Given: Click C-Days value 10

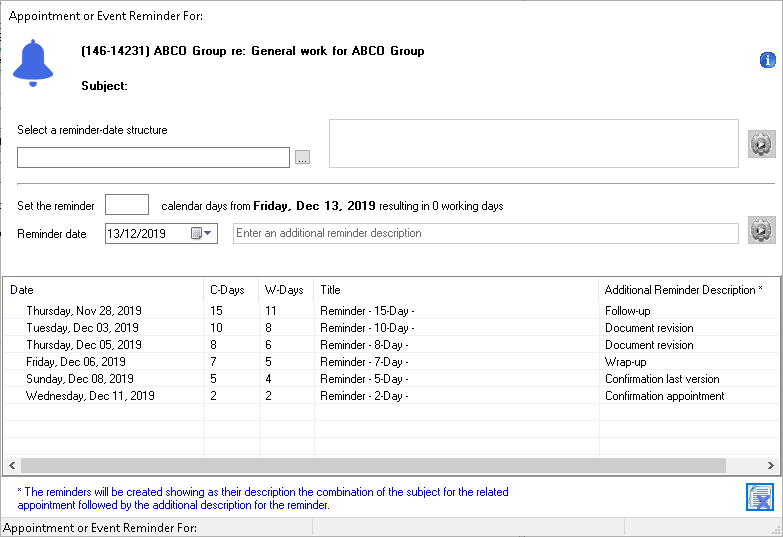Looking at the screenshot, I should click(216, 328).
